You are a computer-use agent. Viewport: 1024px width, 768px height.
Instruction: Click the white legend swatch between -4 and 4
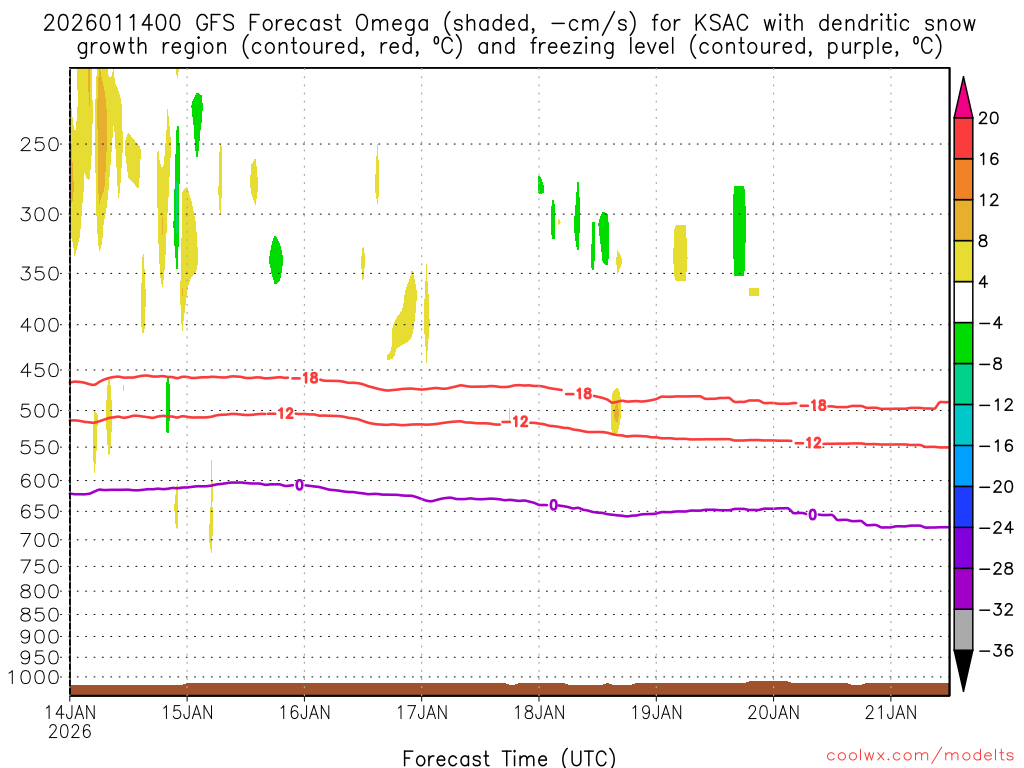pyautogui.click(x=963, y=302)
